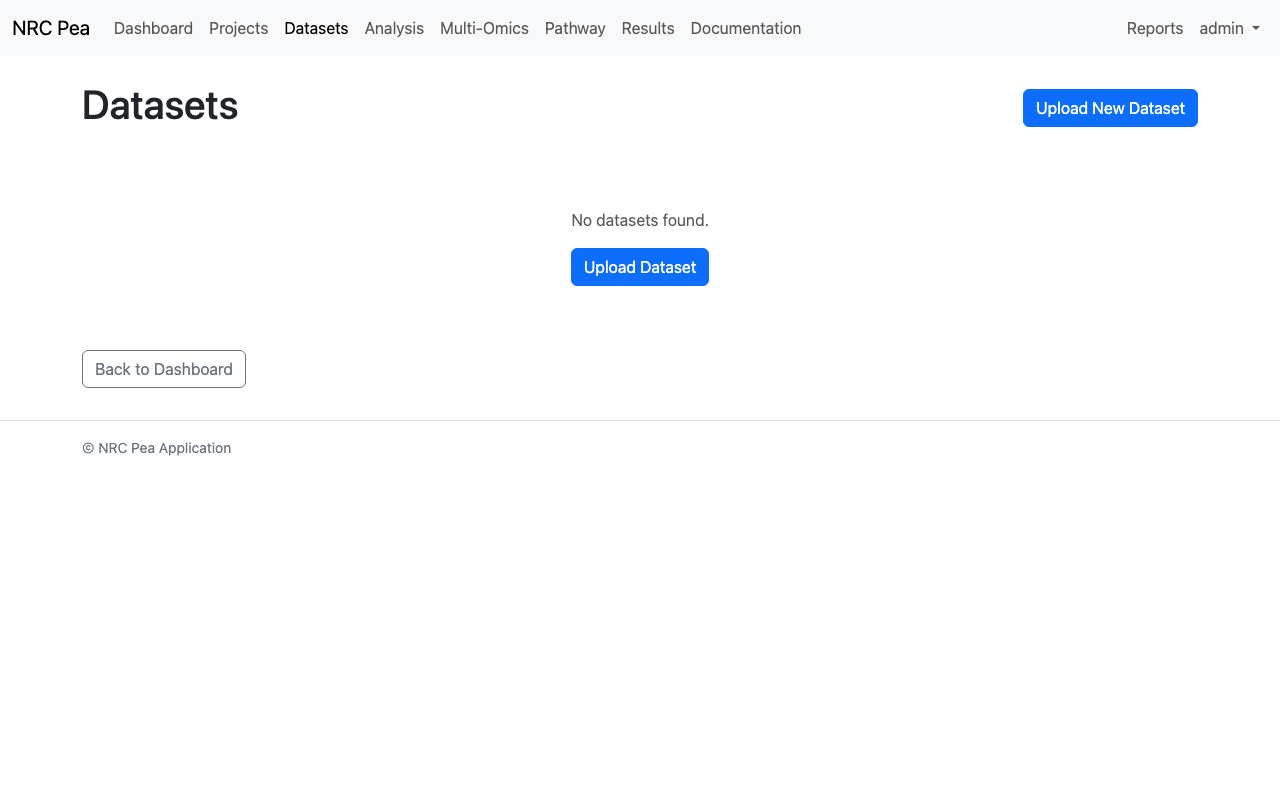Go to the Reports page
This screenshot has height=800, width=1280.
(1155, 28)
